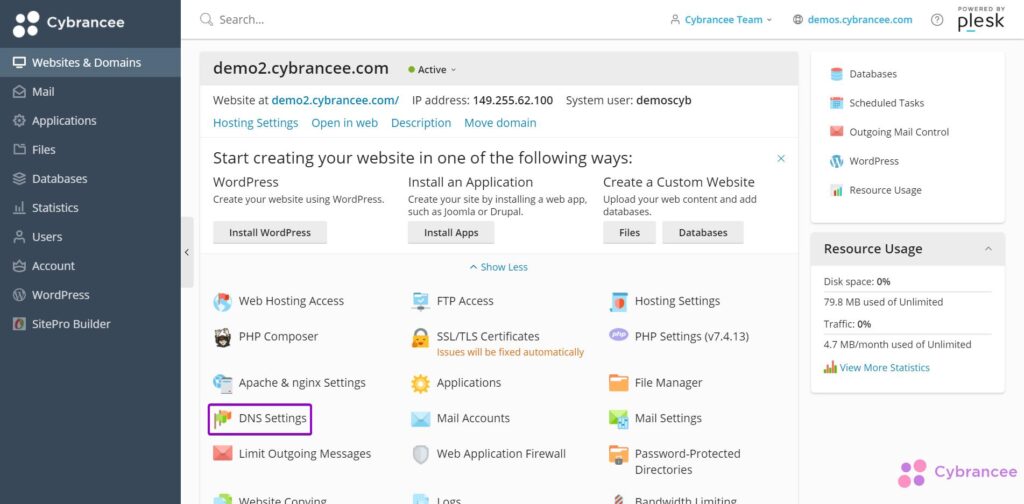
Task: Click the Cybrancee logo in the sidebar
Action: pyautogui.click(x=69, y=24)
